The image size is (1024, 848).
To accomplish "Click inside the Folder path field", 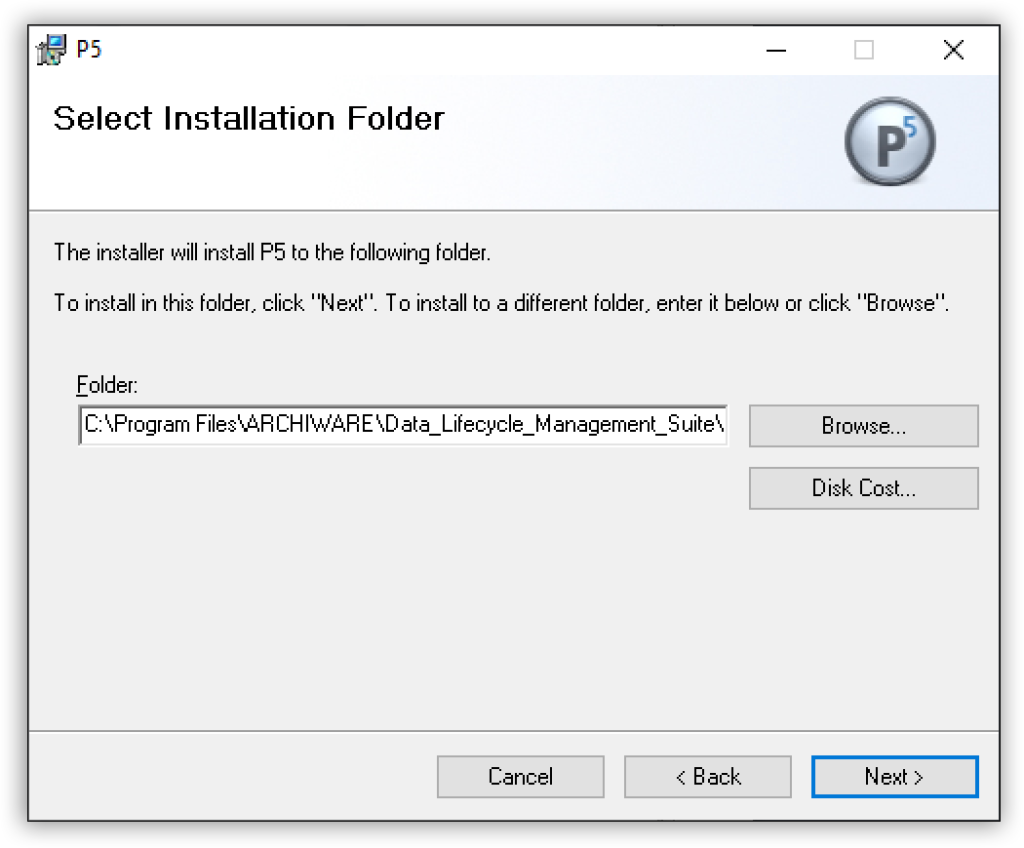I will coord(402,425).
